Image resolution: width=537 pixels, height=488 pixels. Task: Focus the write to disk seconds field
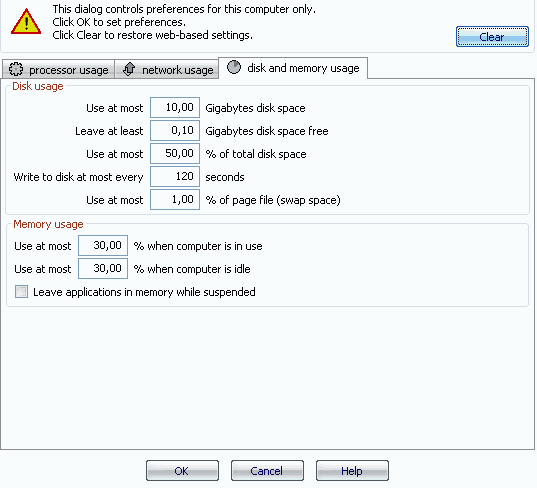pos(175,176)
